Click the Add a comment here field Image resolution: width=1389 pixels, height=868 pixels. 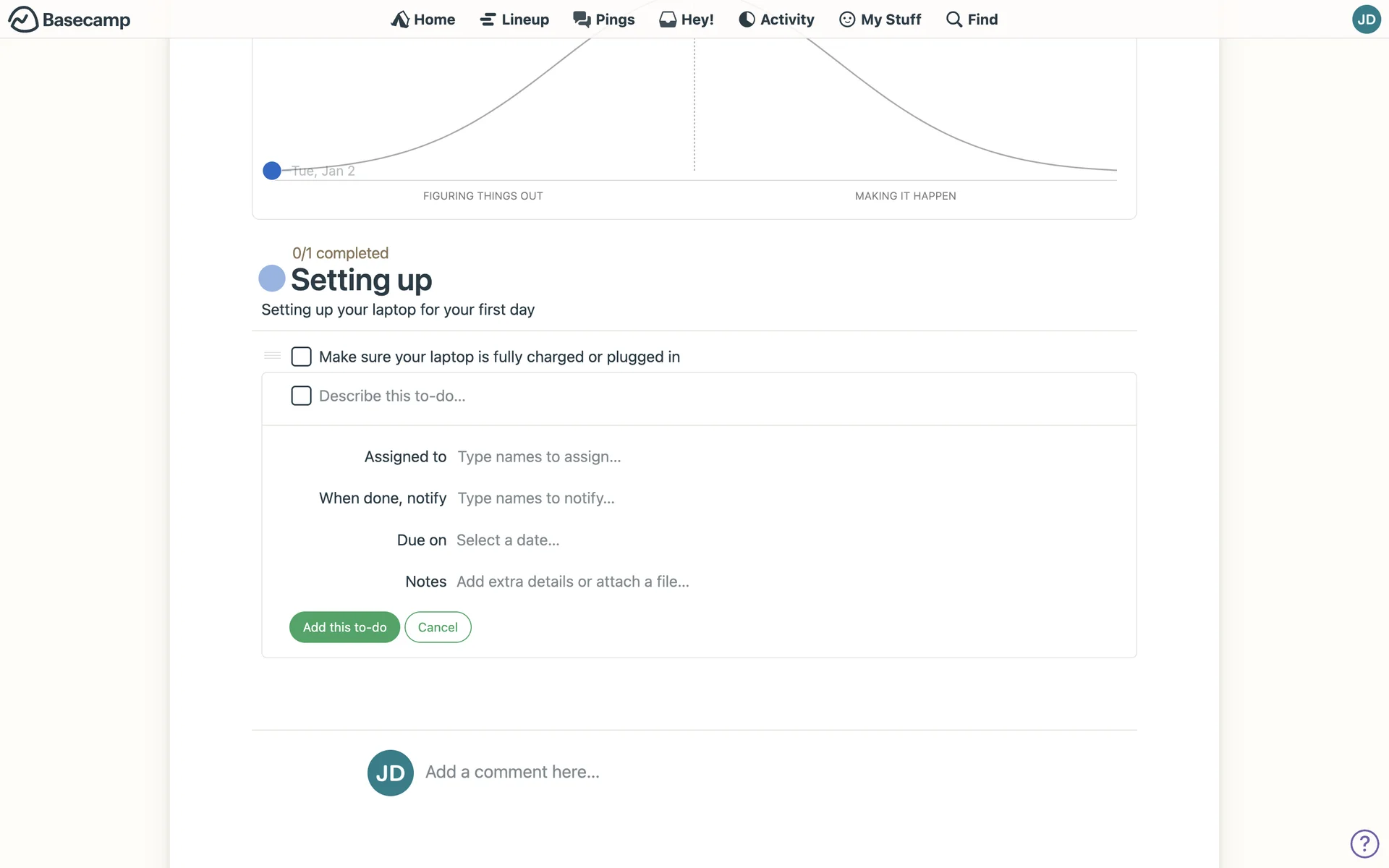(x=512, y=773)
